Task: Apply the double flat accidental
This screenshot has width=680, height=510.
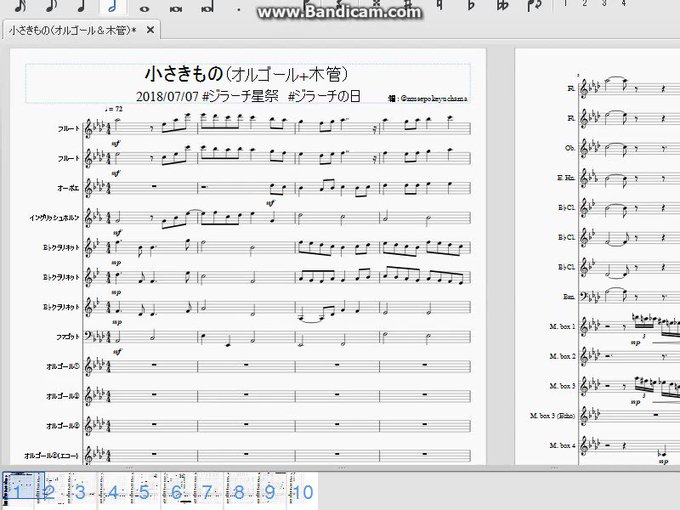Action: click(x=503, y=5)
